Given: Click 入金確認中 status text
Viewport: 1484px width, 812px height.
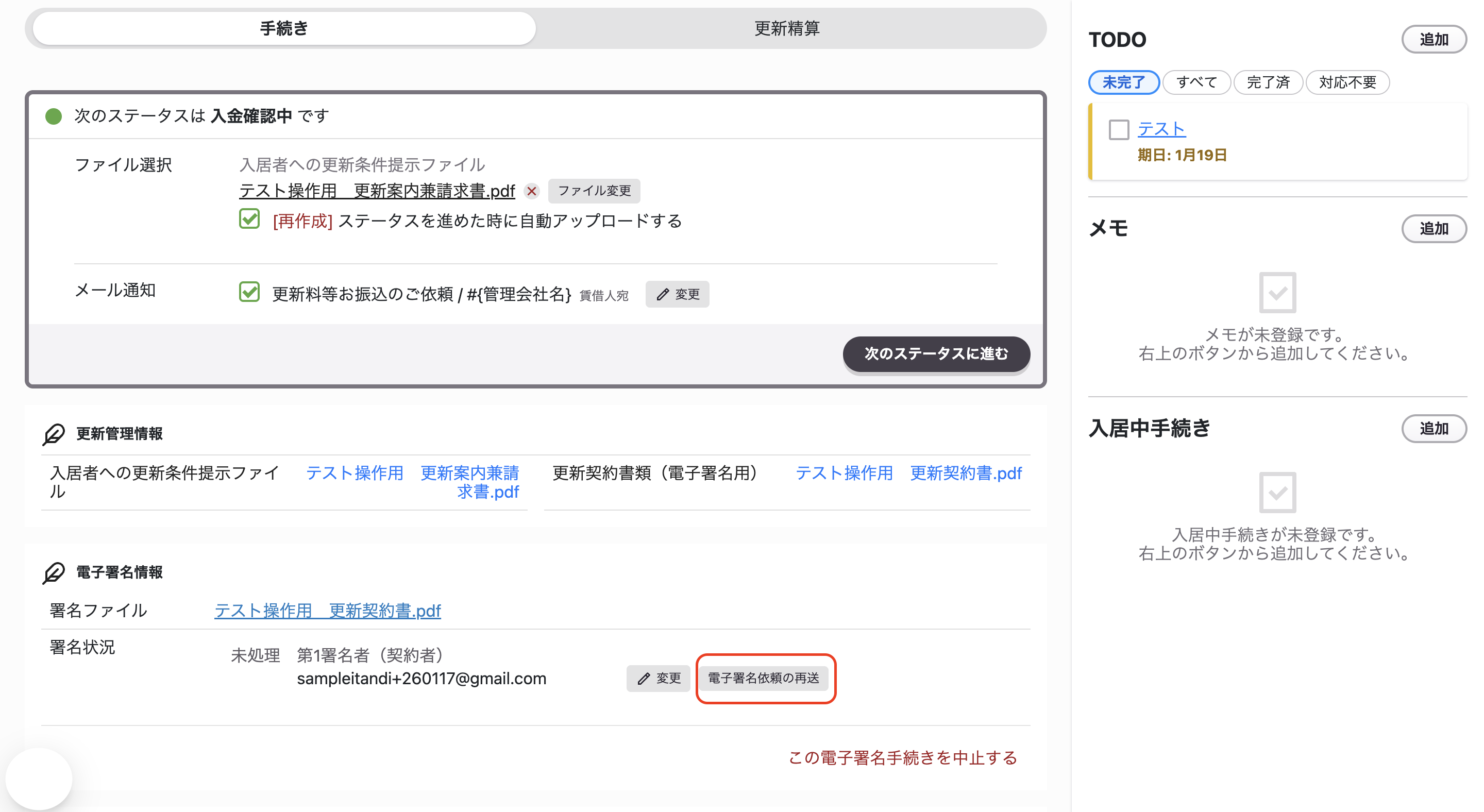Looking at the screenshot, I should point(251,116).
